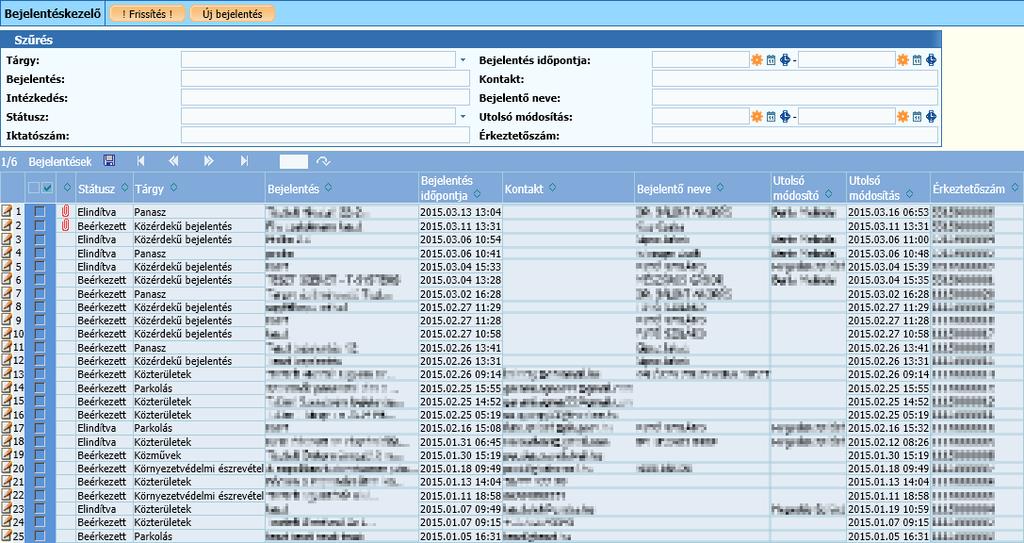
Task: Tick the checkbox of row 1
Action: pyautogui.click(x=40, y=212)
